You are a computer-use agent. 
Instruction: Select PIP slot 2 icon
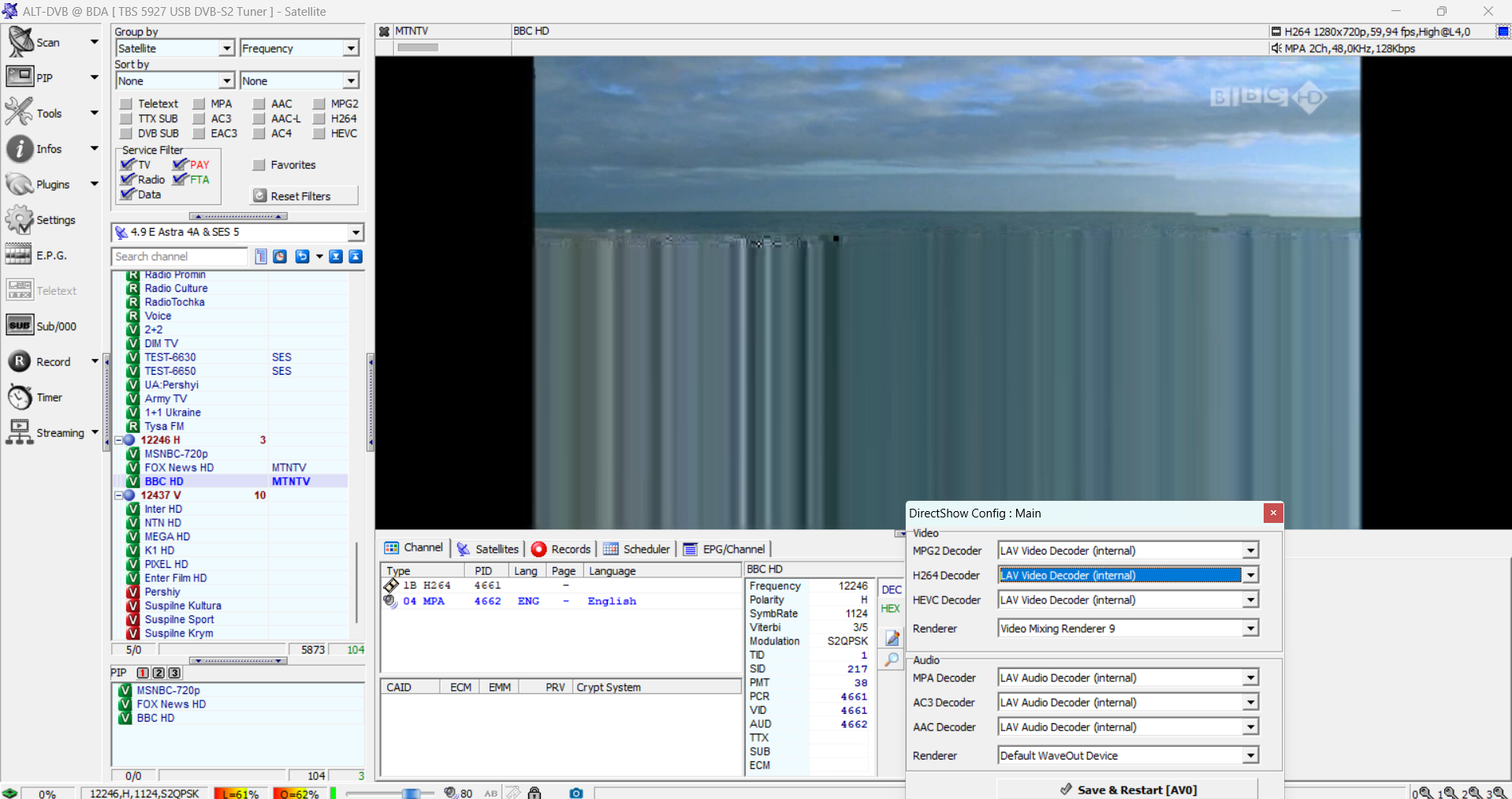point(158,673)
